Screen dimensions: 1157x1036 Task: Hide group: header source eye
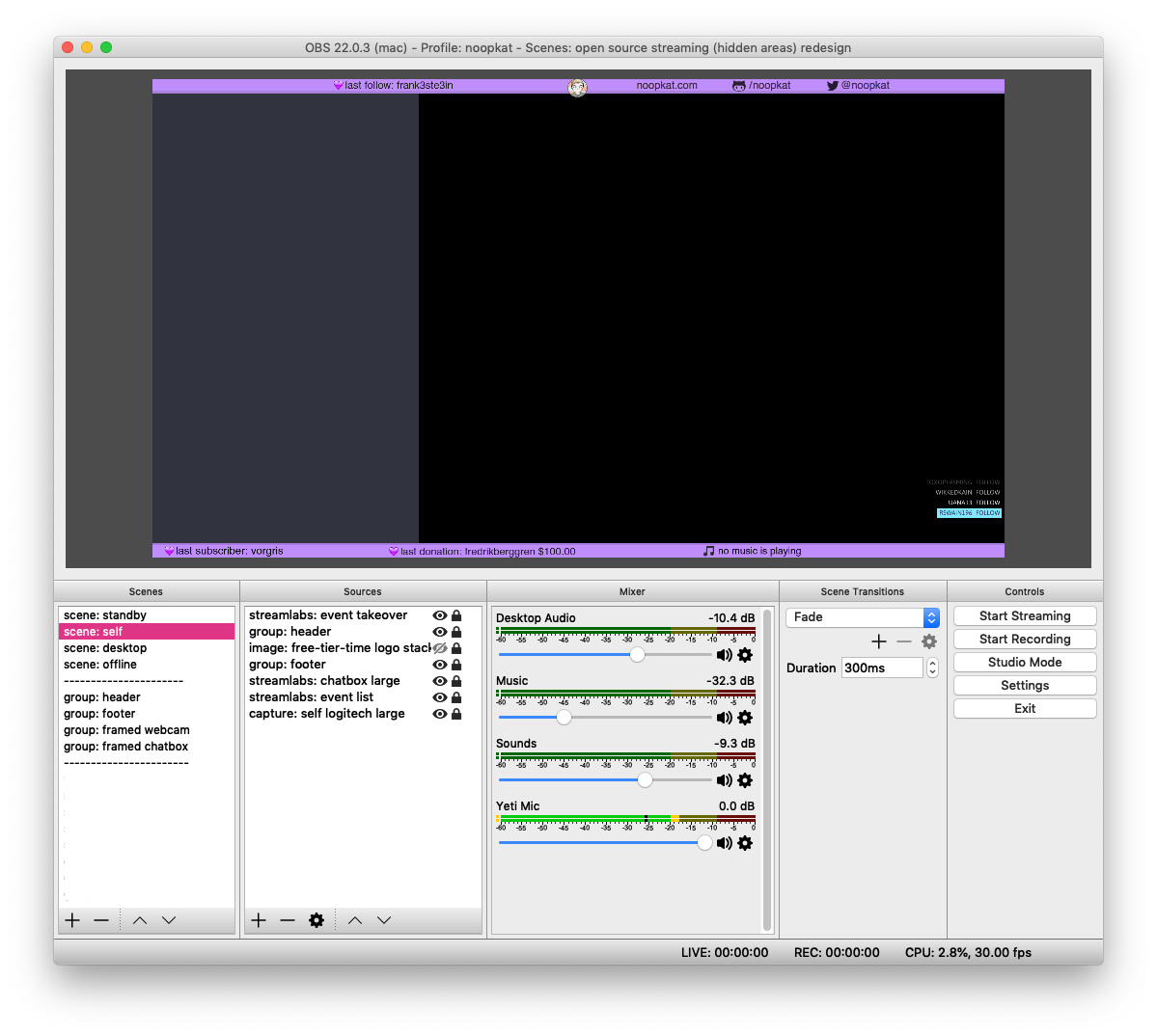440,632
